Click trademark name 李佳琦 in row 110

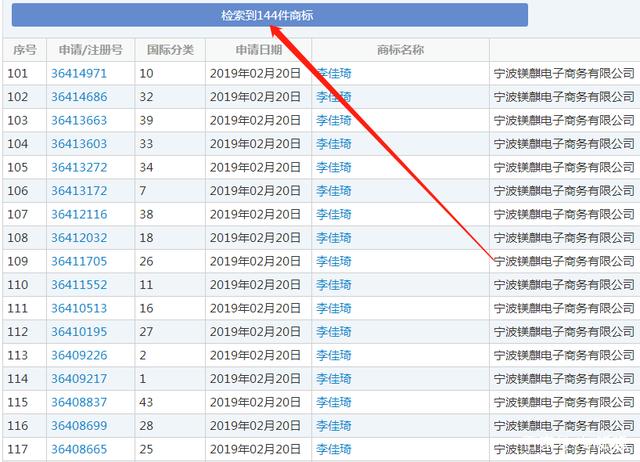click(333, 285)
